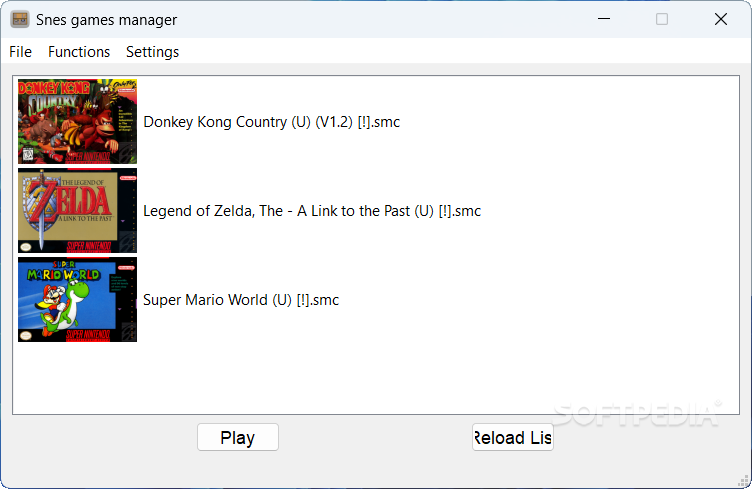This screenshot has width=752, height=489.
Task: Open the Settings menu
Action: pyautogui.click(x=153, y=52)
